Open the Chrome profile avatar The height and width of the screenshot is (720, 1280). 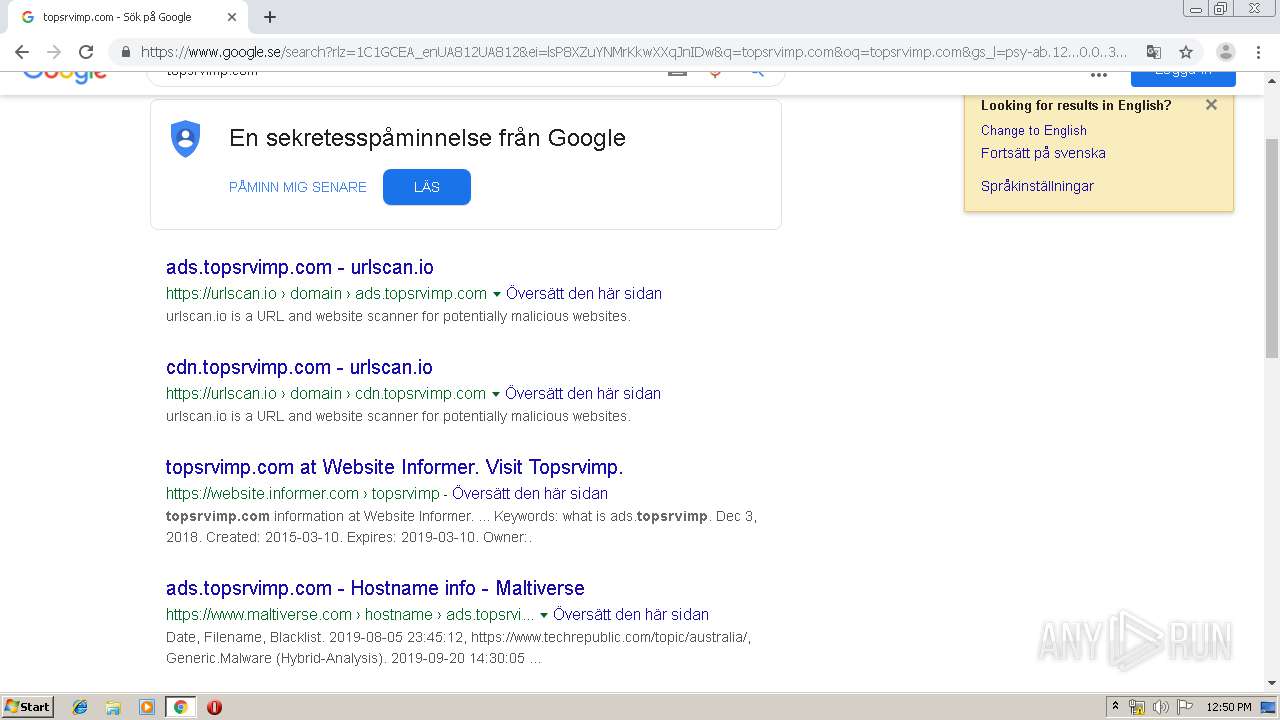click(1226, 52)
